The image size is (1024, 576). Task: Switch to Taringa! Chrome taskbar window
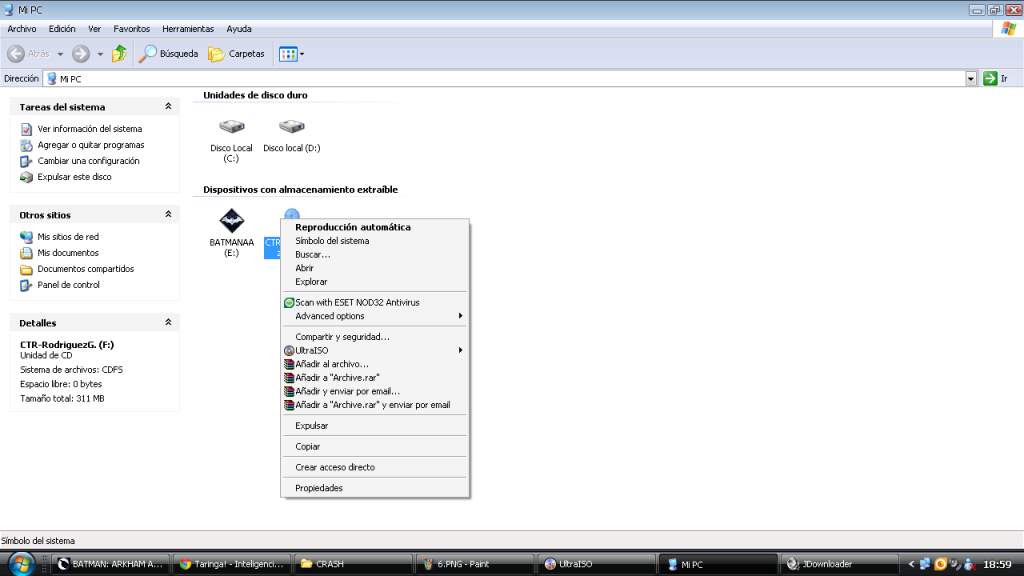(x=232, y=564)
